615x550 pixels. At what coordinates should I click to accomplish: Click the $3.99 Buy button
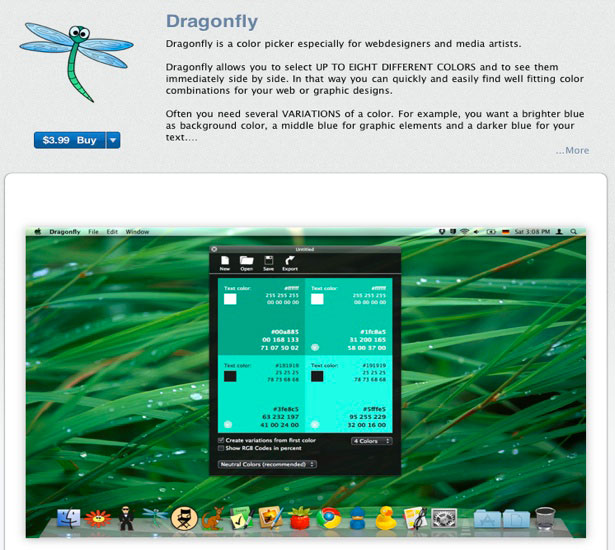point(69,140)
